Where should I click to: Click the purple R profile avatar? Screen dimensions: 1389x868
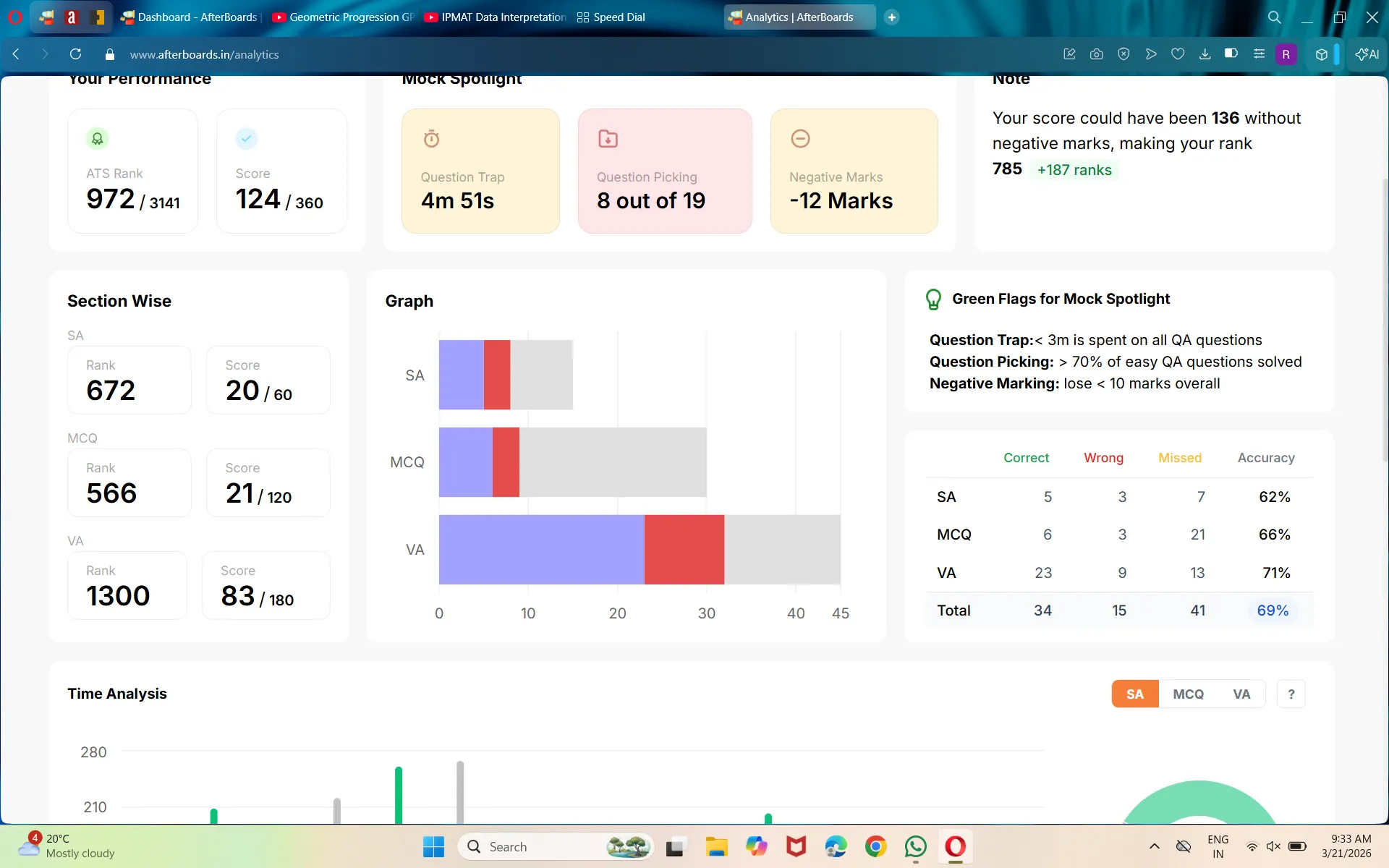pos(1286,54)
